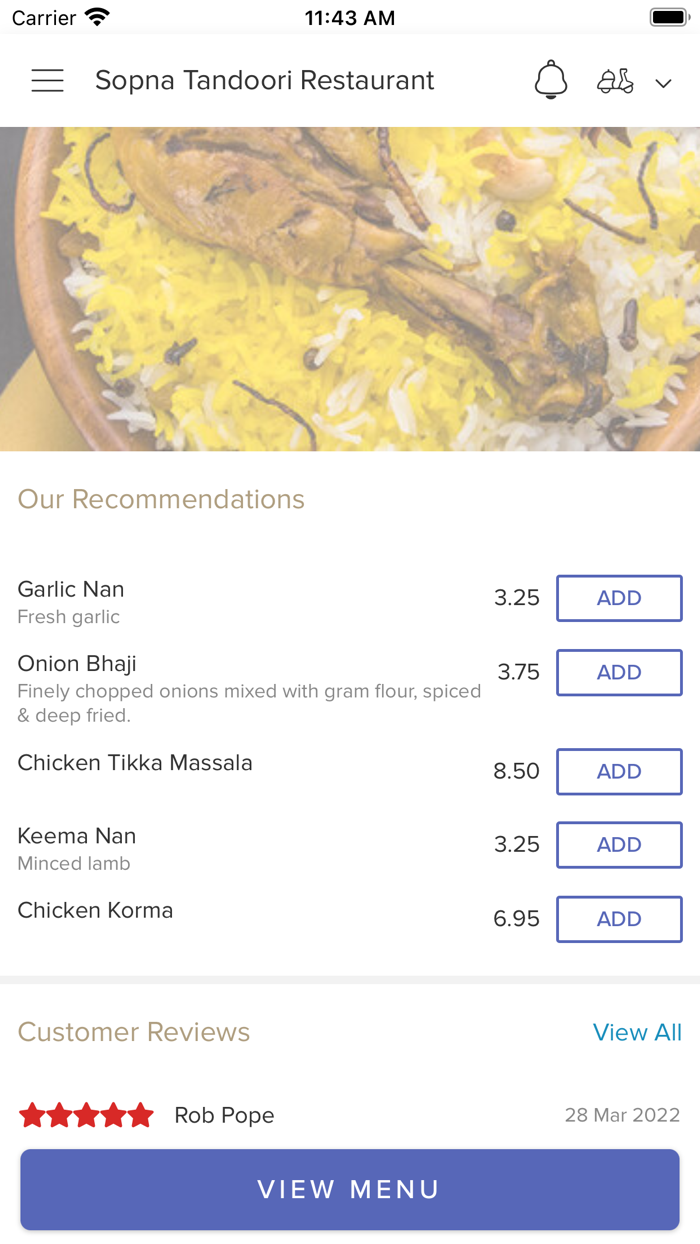Click the VIEW MENU button
The width and height of the screenshot is (700, 1244).
click(350, 1189)
